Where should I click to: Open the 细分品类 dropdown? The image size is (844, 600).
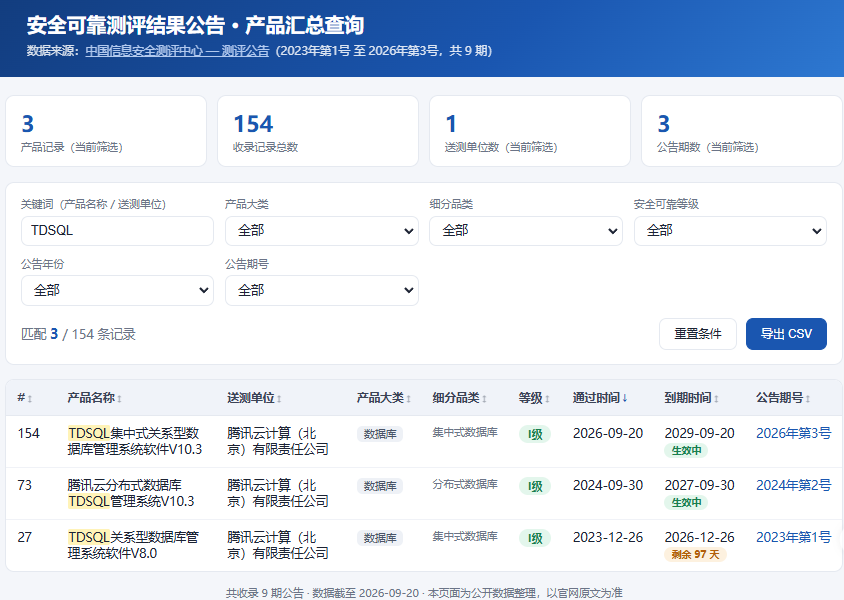[526, 231]
